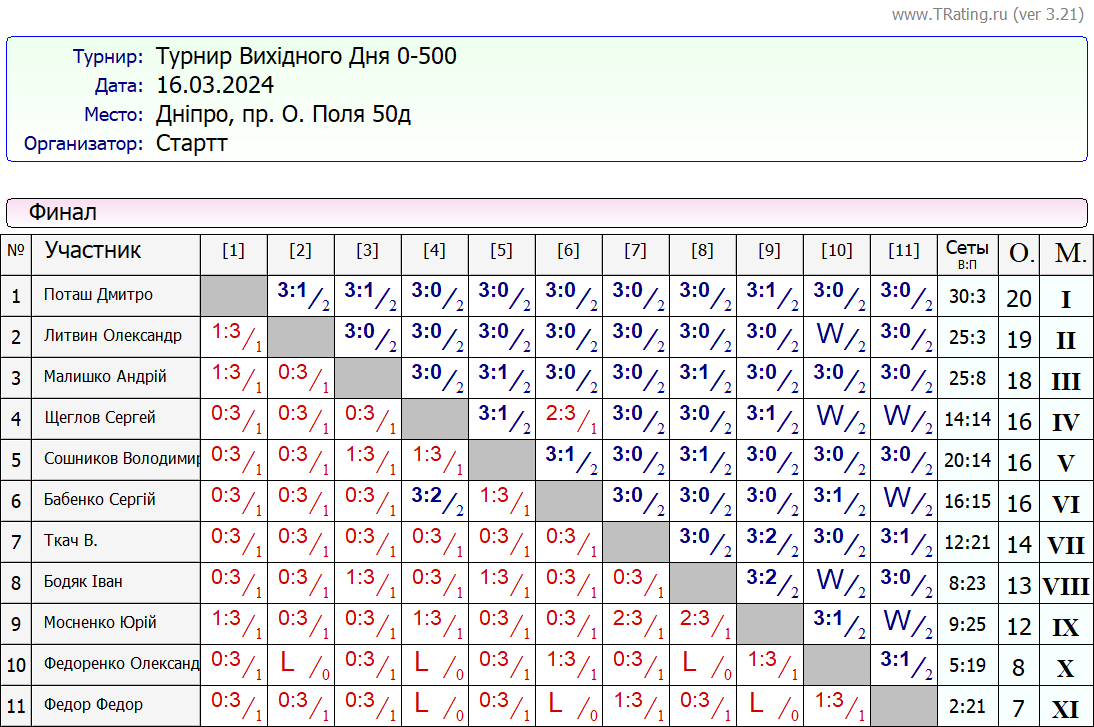Click the Сеты column header
Viewport: 1094px width, 727px height.
point(967,252)
